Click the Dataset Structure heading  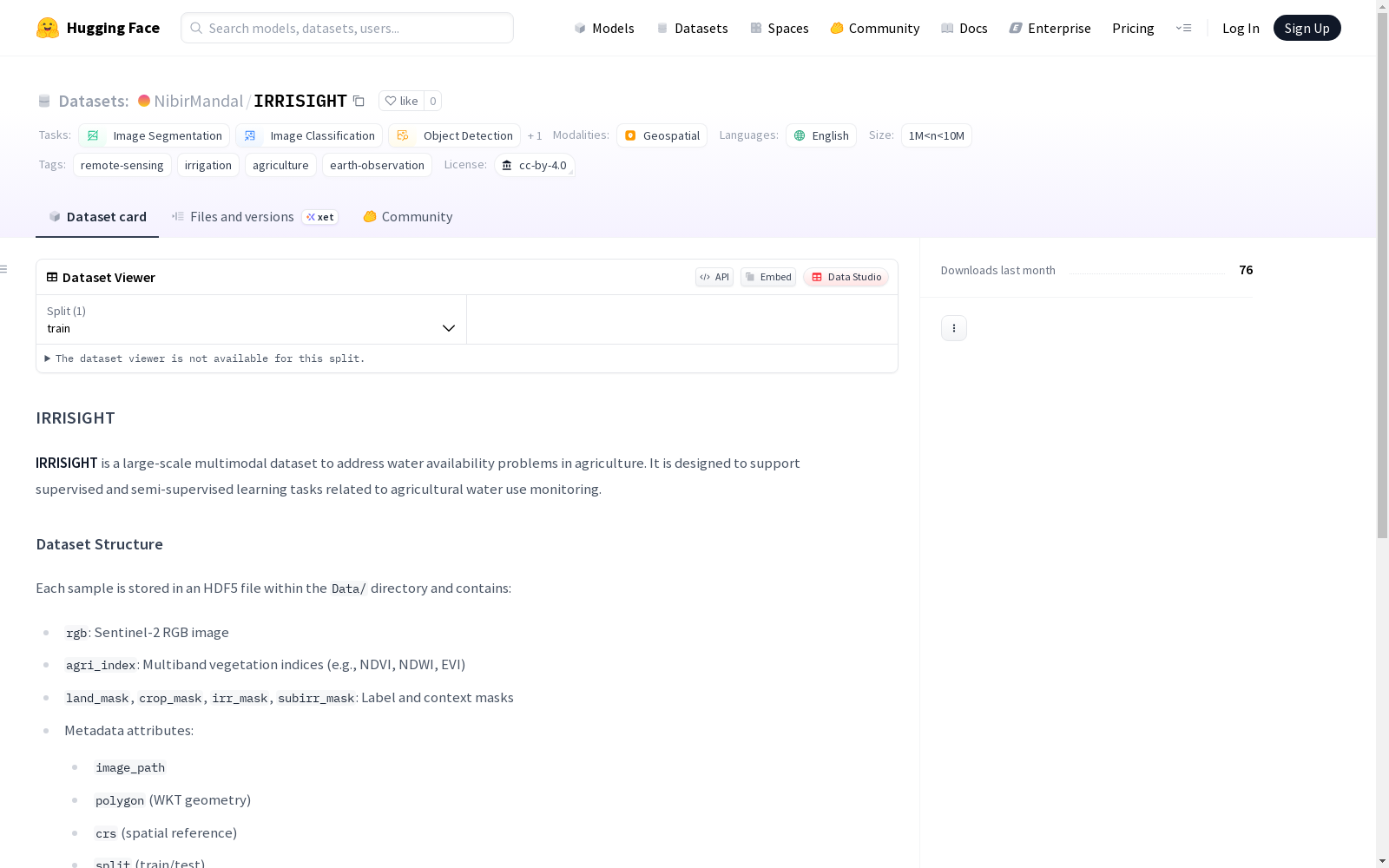99,544
